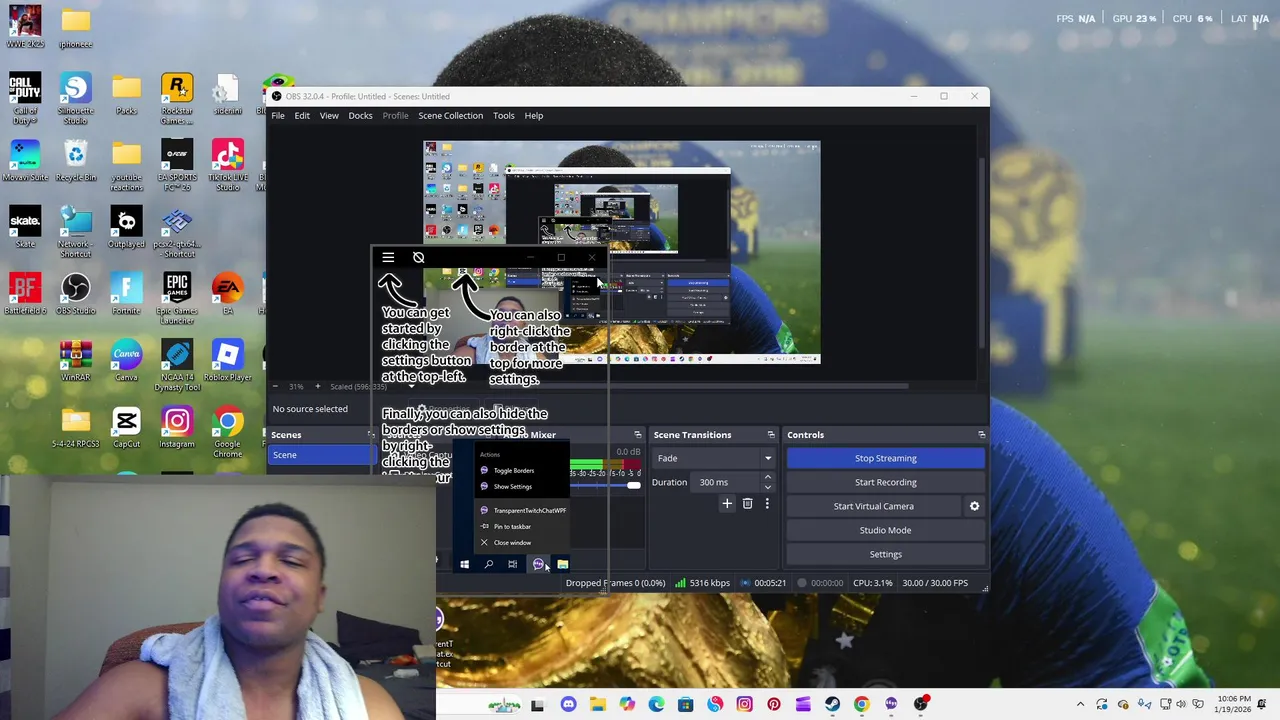
Task: Increase transition duration with up arrow
Action: [x=767, y=477]
